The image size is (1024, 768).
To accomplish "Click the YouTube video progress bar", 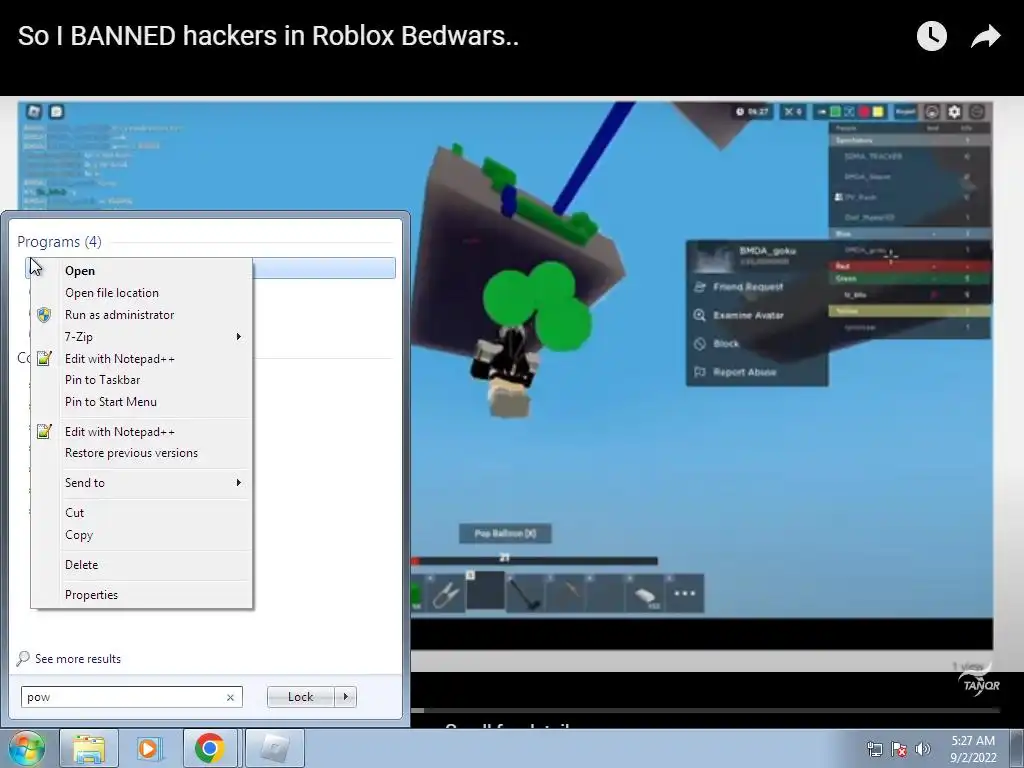I will 705,711.
